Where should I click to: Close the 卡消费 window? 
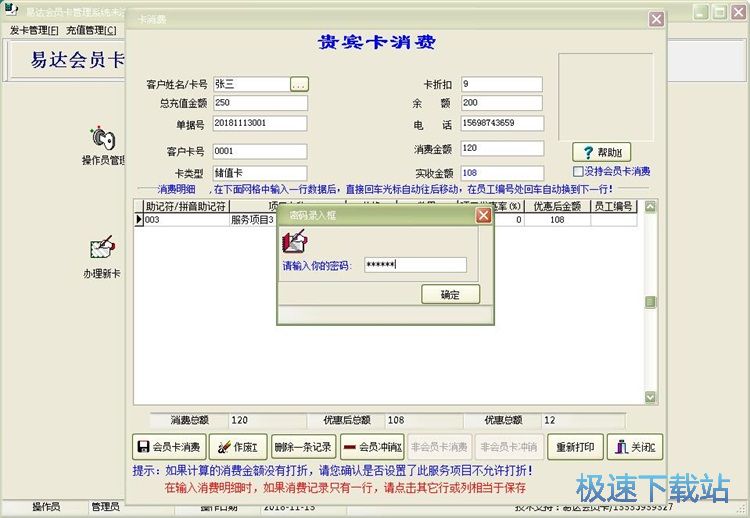tap(656, 19)
